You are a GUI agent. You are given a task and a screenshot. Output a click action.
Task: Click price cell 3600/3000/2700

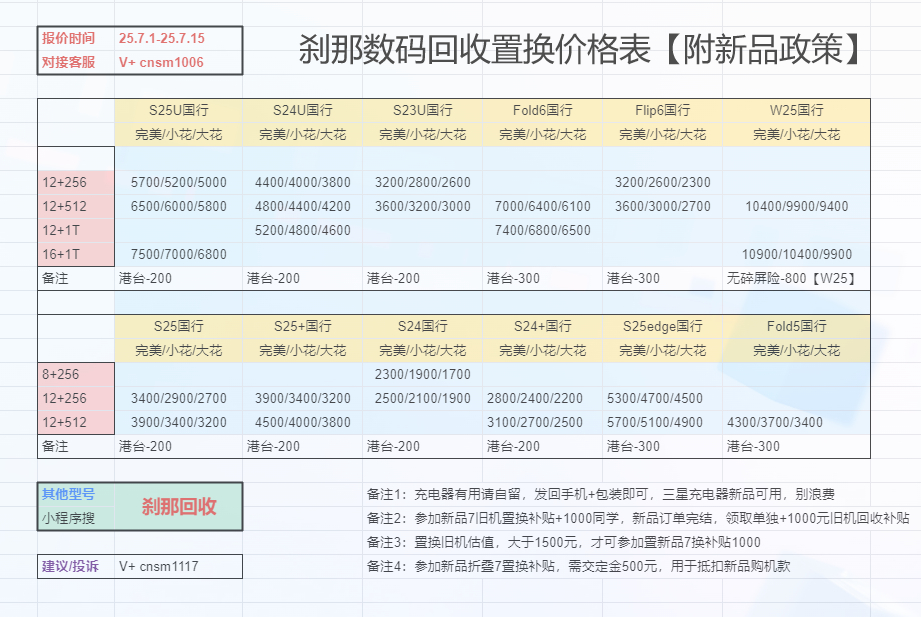point(663,206)
